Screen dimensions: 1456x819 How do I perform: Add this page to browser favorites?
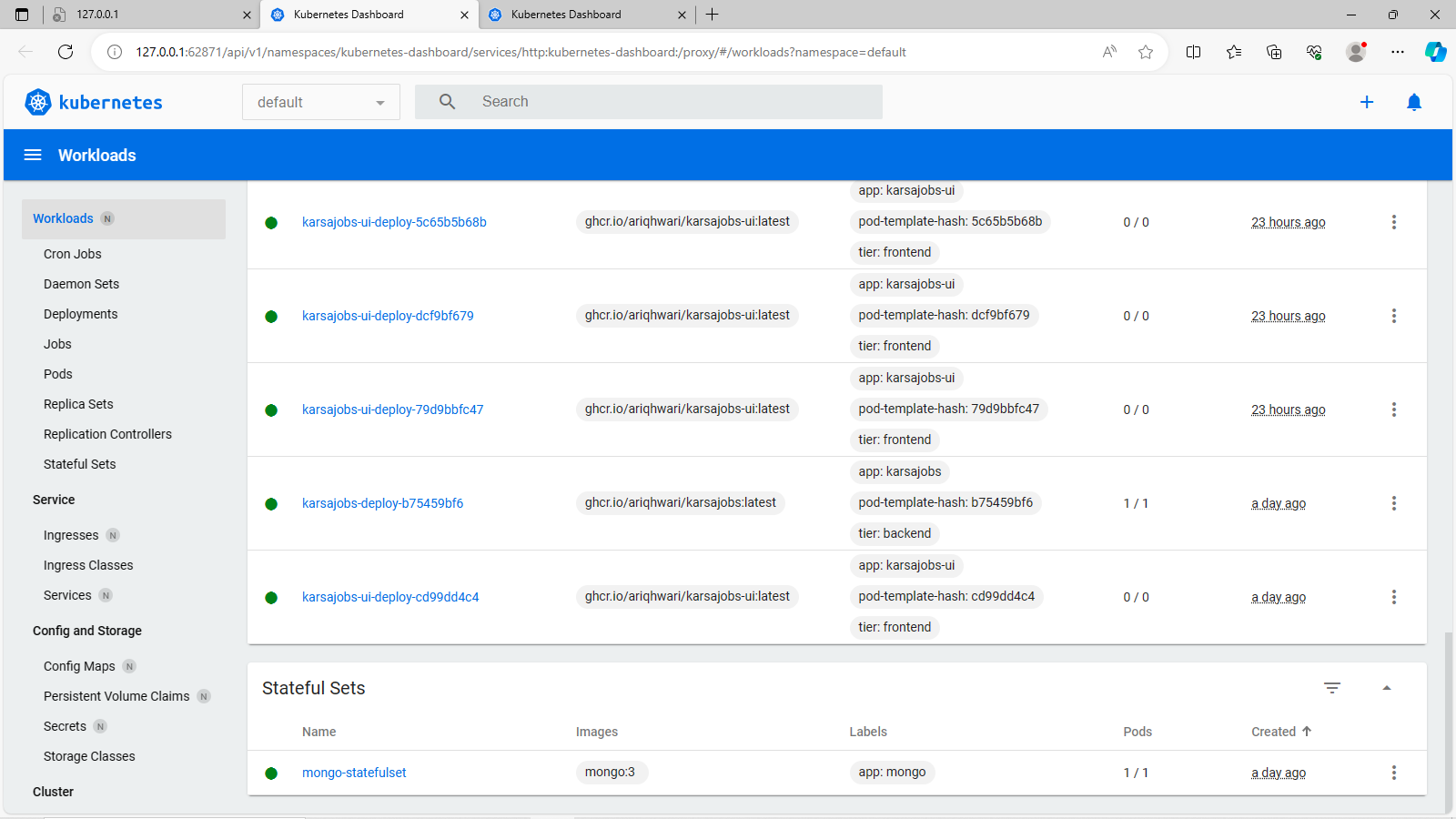1146,52
